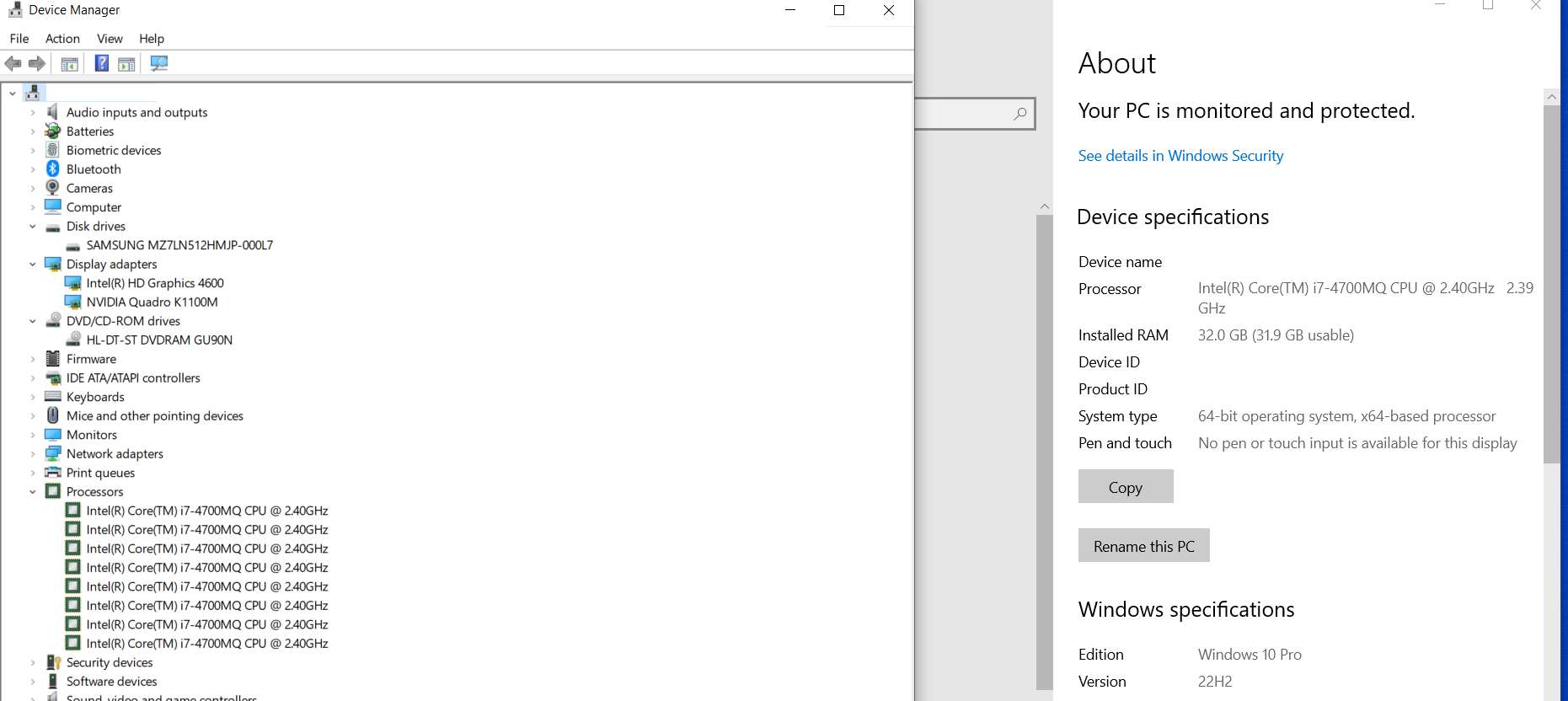1568x701 pixels.
Task: Click the Cameras category icon
Action: [53, 188]
